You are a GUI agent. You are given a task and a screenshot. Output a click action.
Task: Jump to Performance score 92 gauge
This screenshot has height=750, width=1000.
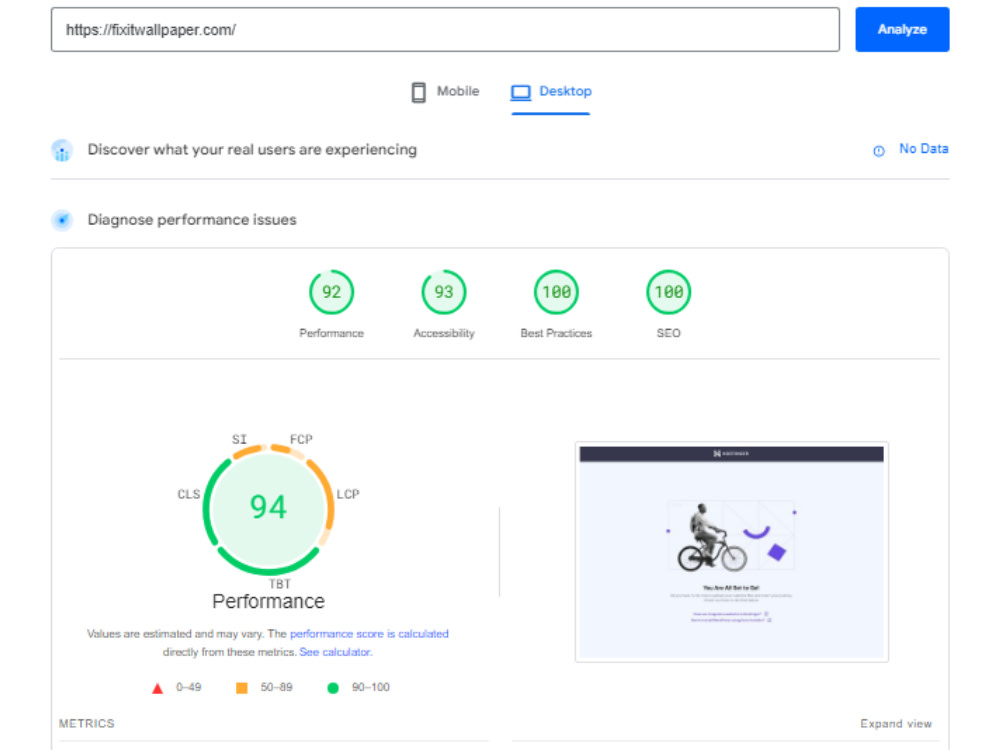click(x=331, y=292)
